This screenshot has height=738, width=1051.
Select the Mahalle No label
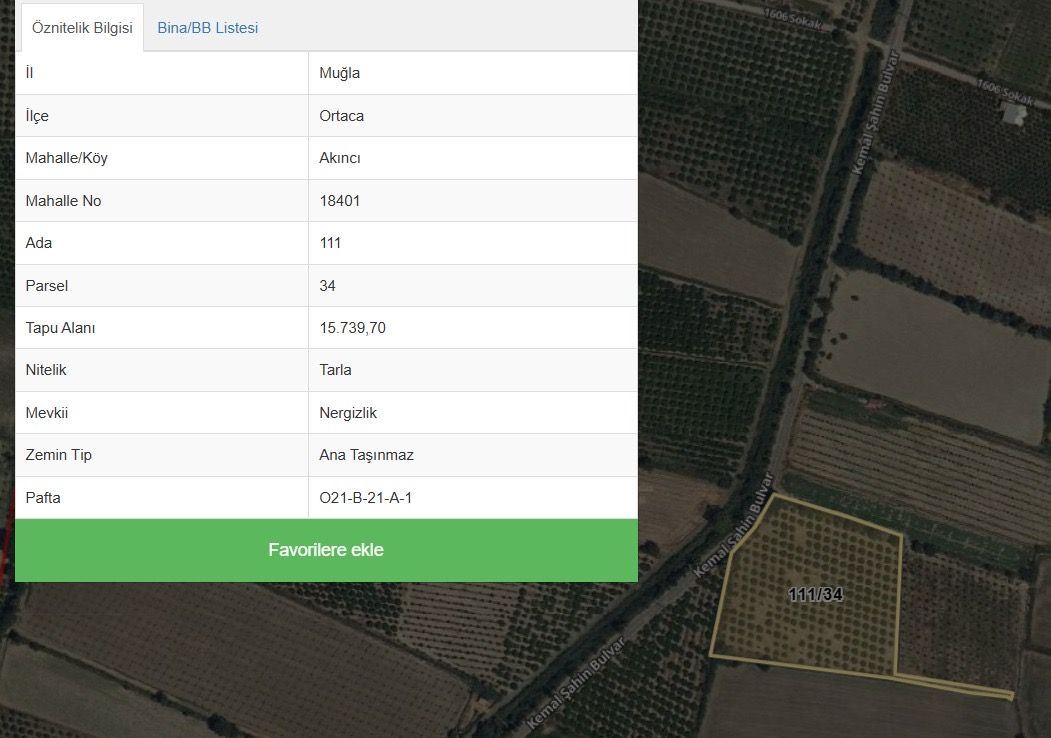tap(63, 200)
